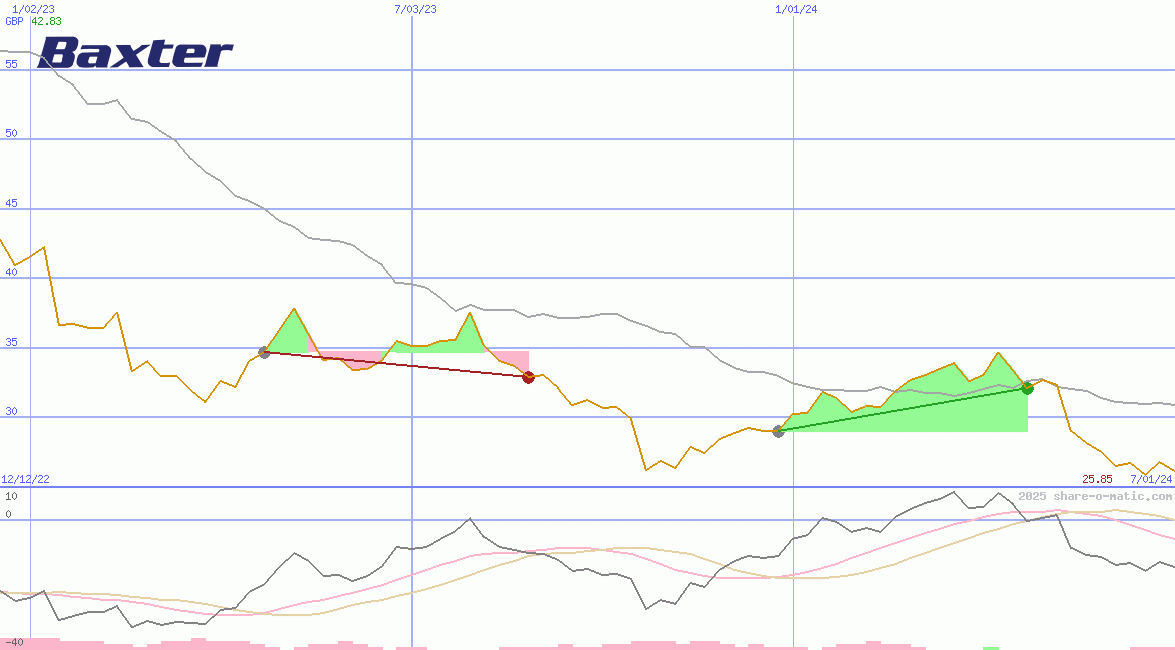Click the gray dot starting the green trendline
The image size is (1175, 650).
tap(777, 432)
